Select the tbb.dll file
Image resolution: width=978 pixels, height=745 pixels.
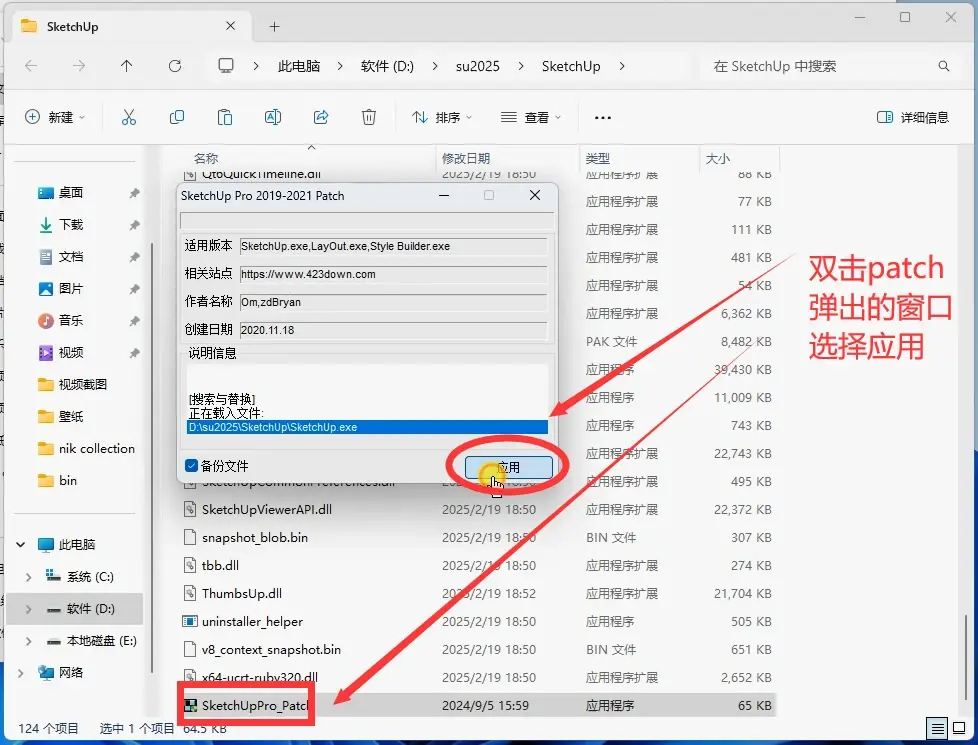[x=220, y=565]
